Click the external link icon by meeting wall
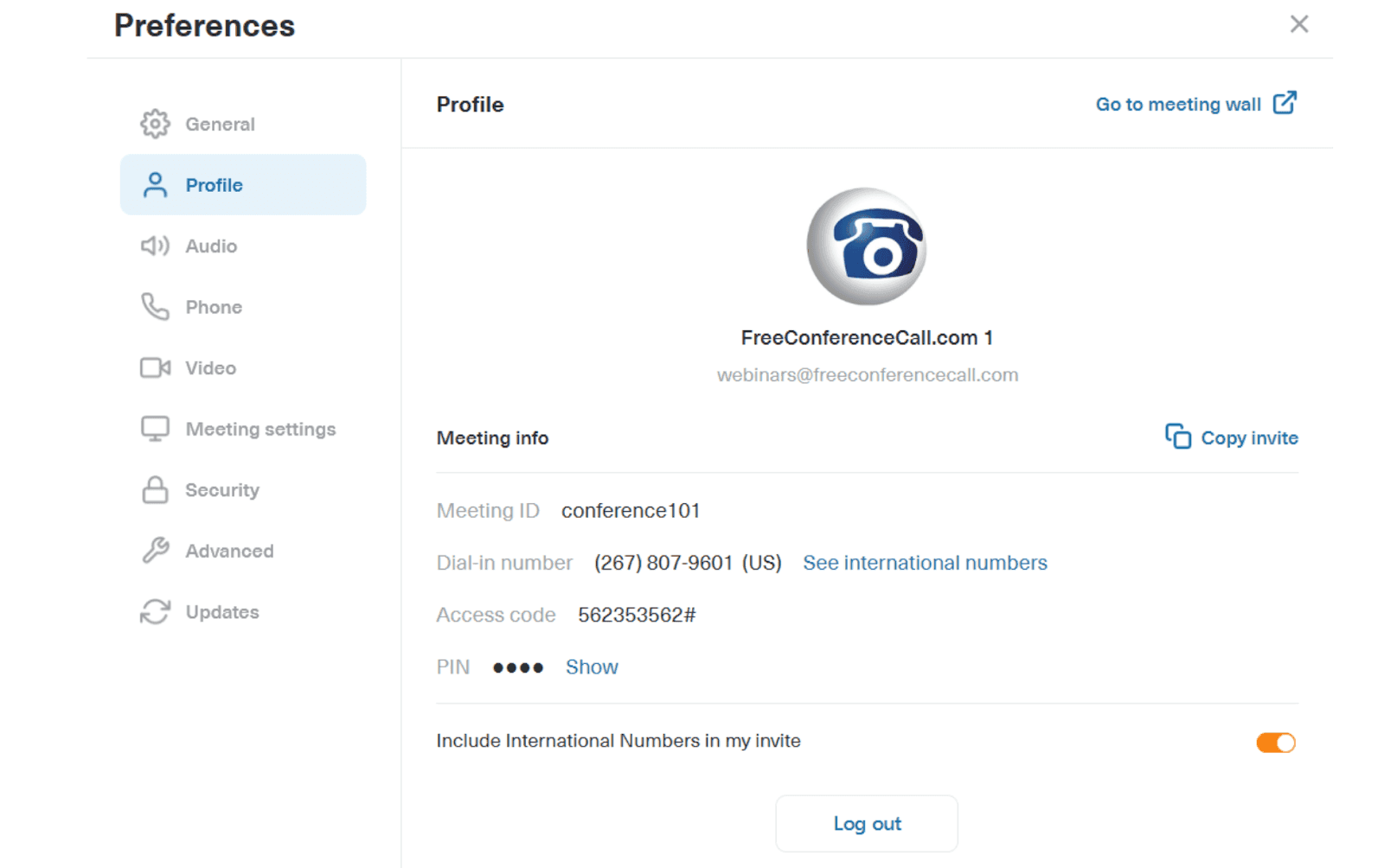1384x868 pixels. coord(1285,103)
